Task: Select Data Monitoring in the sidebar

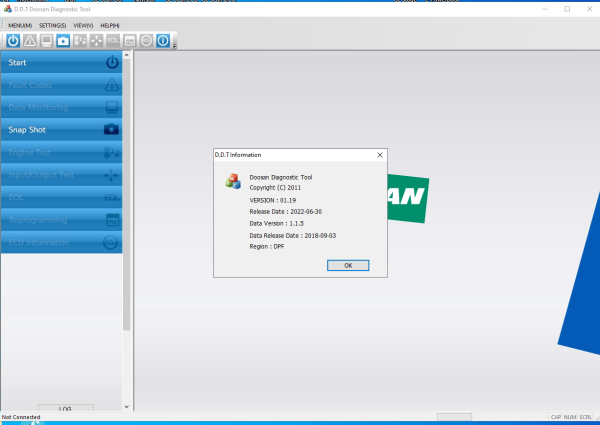Action: [x=62, y=107]
